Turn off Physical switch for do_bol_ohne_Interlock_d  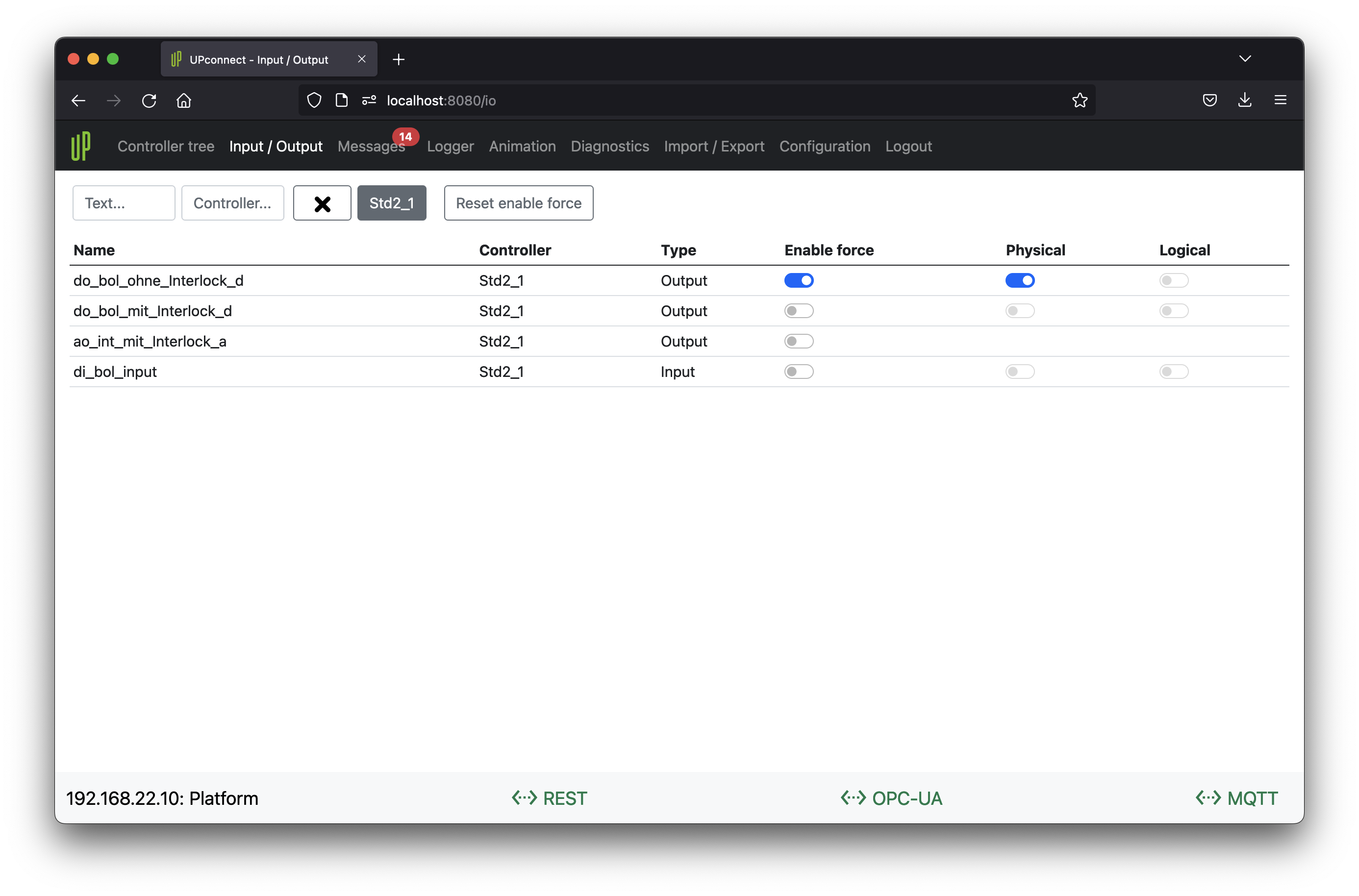pyautogui.click(x=1020, y=280)
